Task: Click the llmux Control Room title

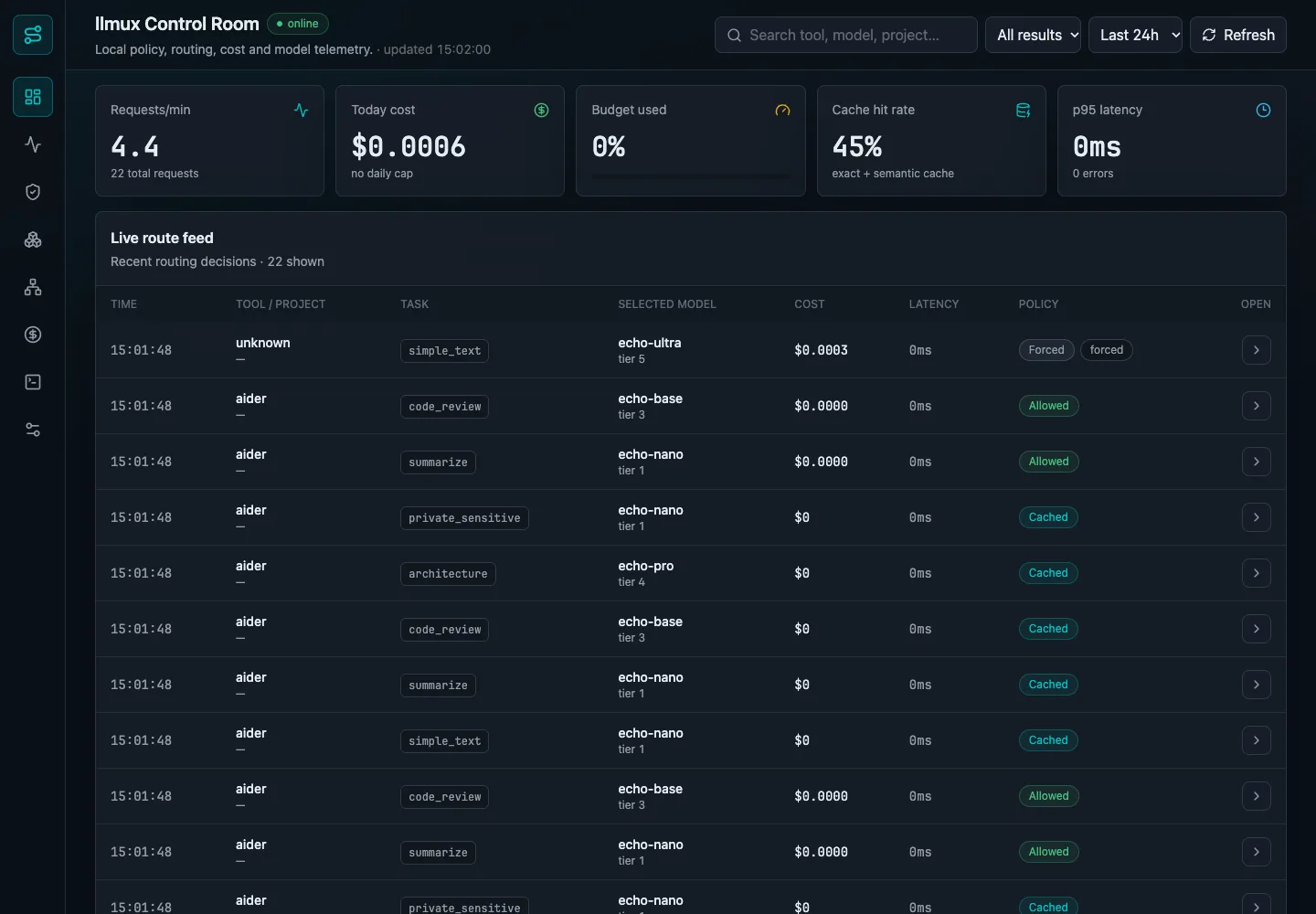Action: tap(177, 24)
